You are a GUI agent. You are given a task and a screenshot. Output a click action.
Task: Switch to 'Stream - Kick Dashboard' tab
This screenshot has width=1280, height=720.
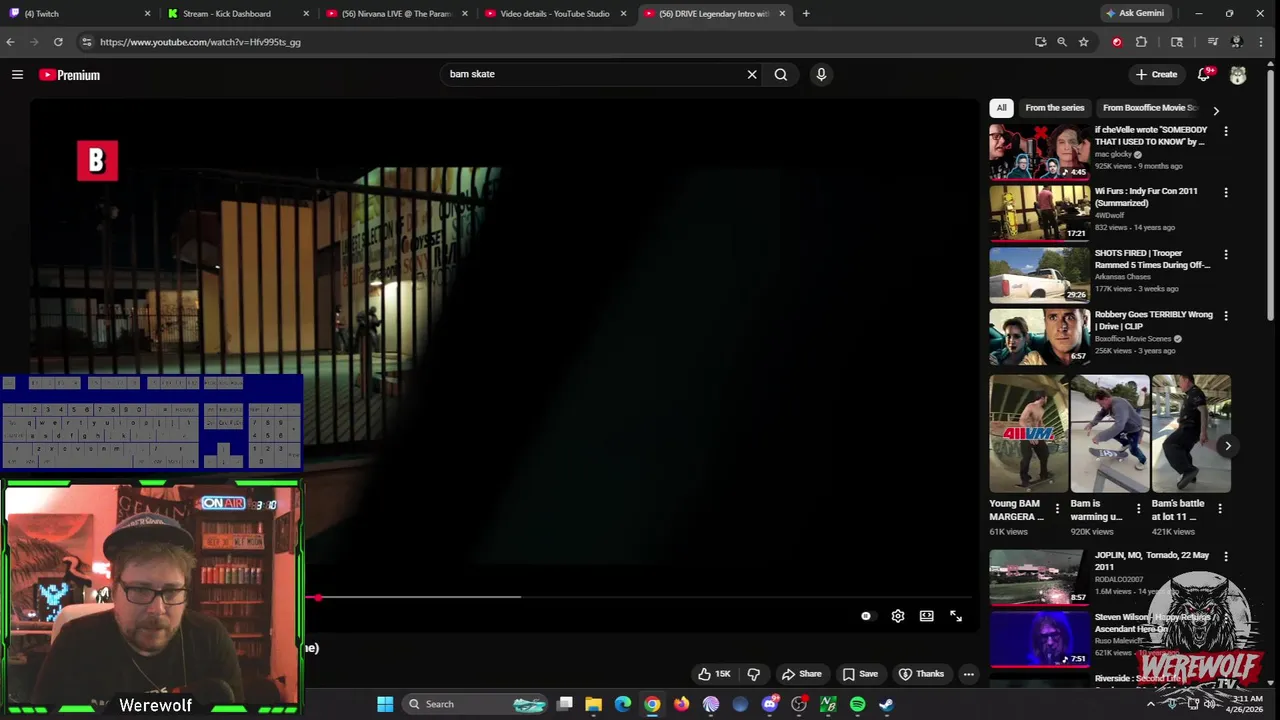pyautogui.click(x=238, y=14)
